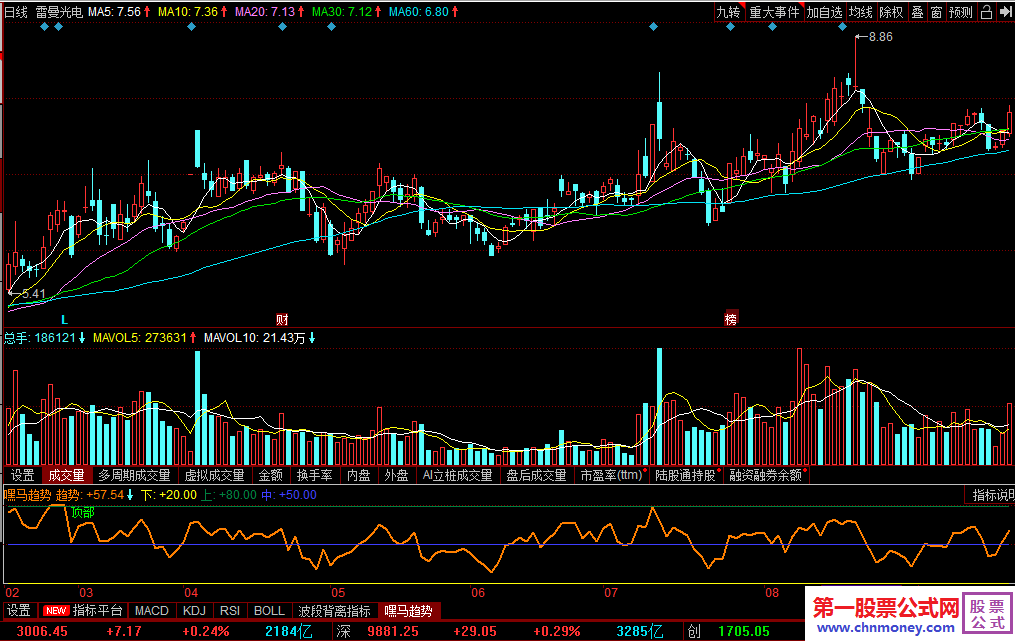This screenshot has width=1015, height=641.
Task: Click the 8.86 high price label
Action: point(880,37)
